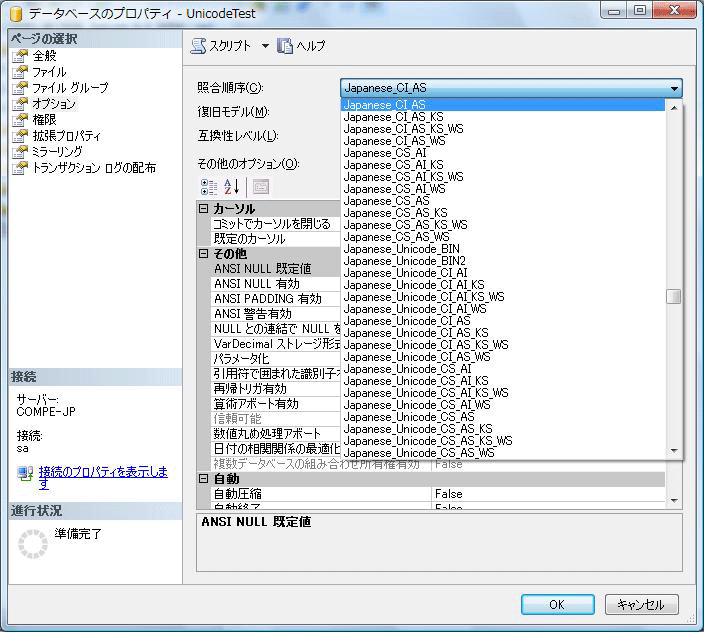The height and width of the screenshot is (632, 704).
Task: Select the ファイル page icon
Action: (19, 72)
